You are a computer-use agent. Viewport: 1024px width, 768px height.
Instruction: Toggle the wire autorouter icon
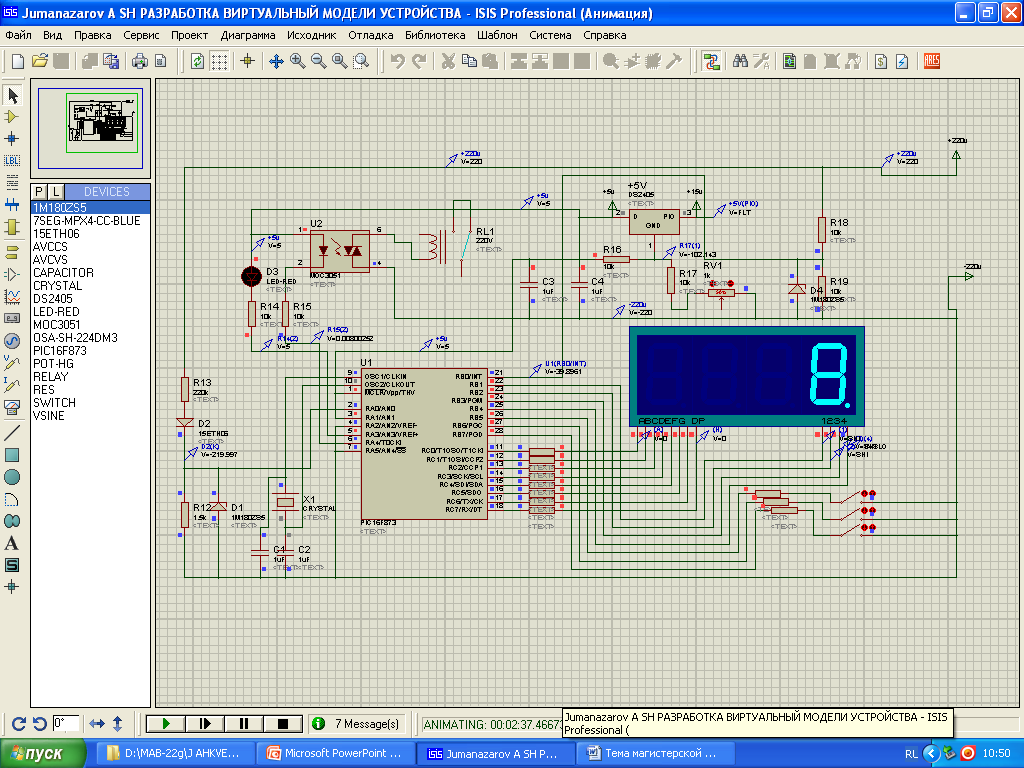point(712,61)
